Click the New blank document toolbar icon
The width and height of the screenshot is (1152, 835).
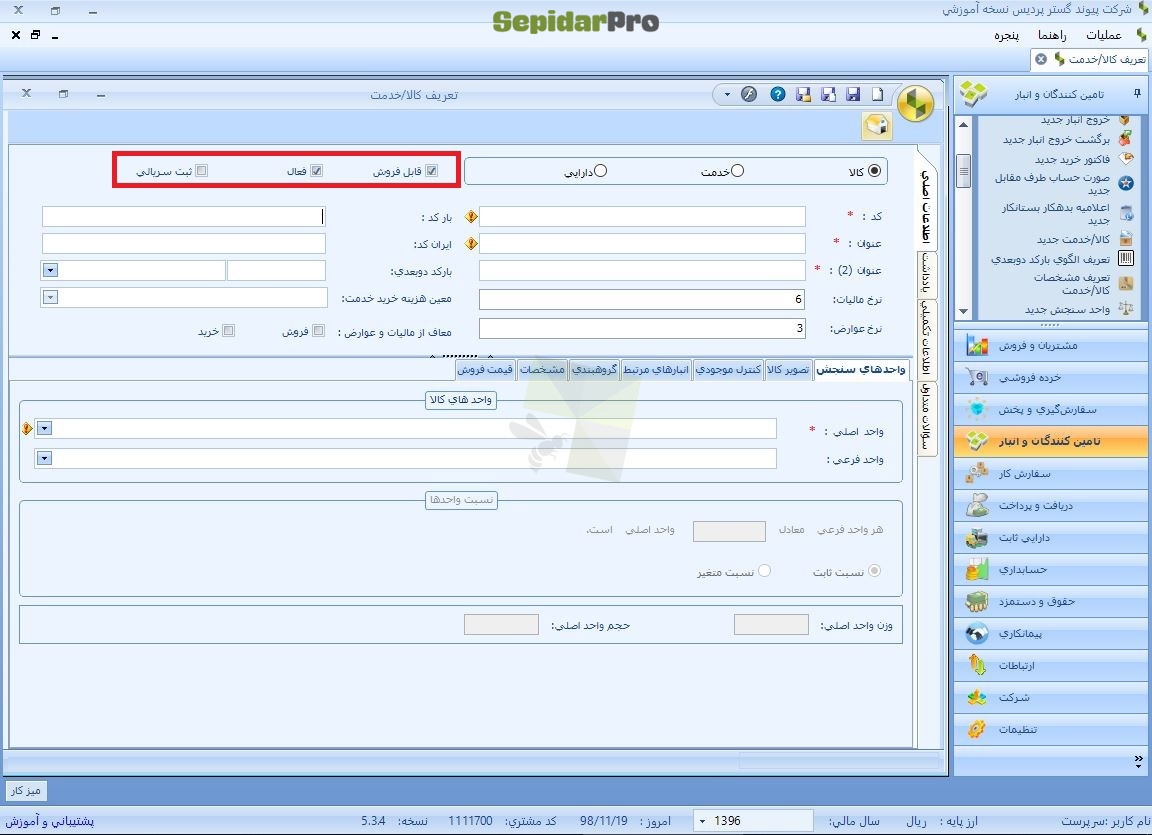coord(878,94)
